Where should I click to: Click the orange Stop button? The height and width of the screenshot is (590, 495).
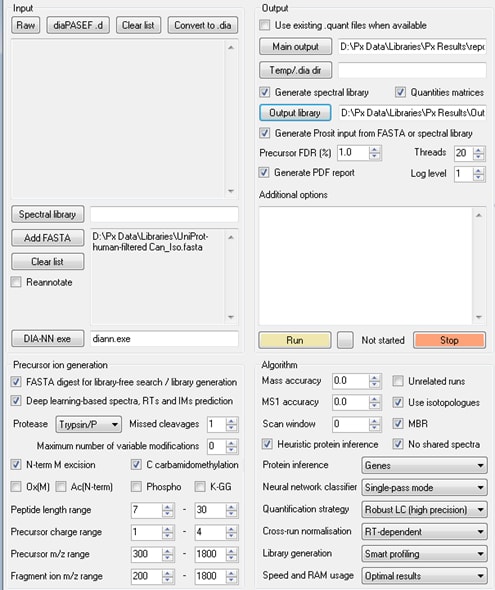(x=449, y=340)
